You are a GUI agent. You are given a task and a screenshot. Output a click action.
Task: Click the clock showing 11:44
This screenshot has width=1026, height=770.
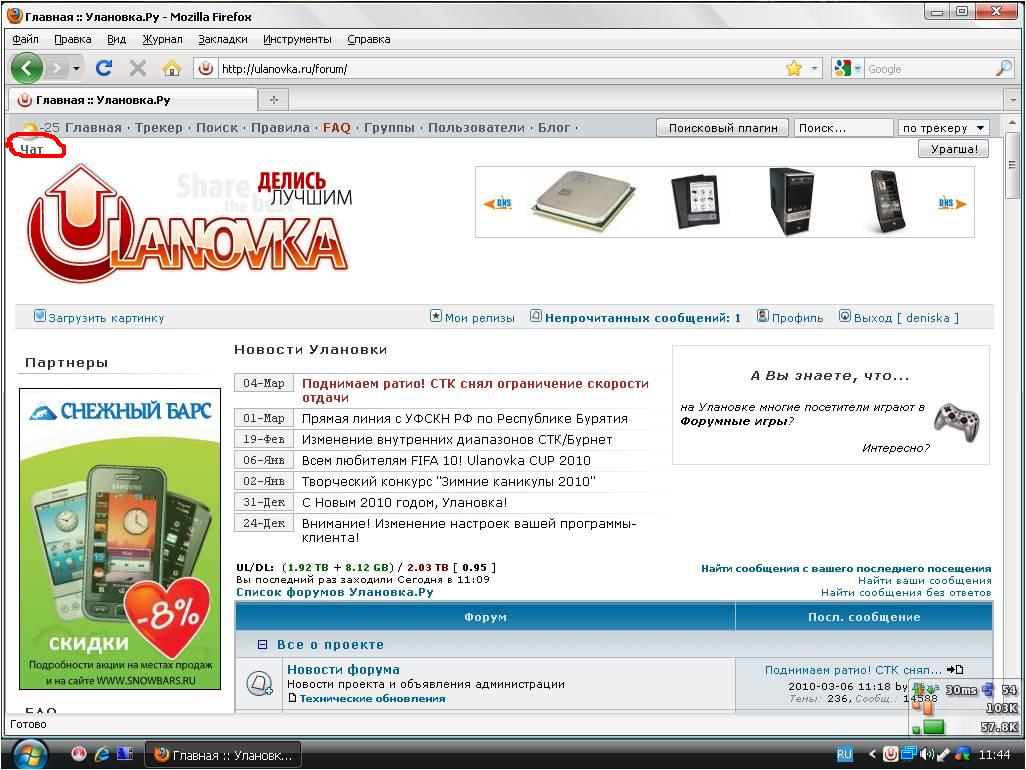tap(994, 754)
